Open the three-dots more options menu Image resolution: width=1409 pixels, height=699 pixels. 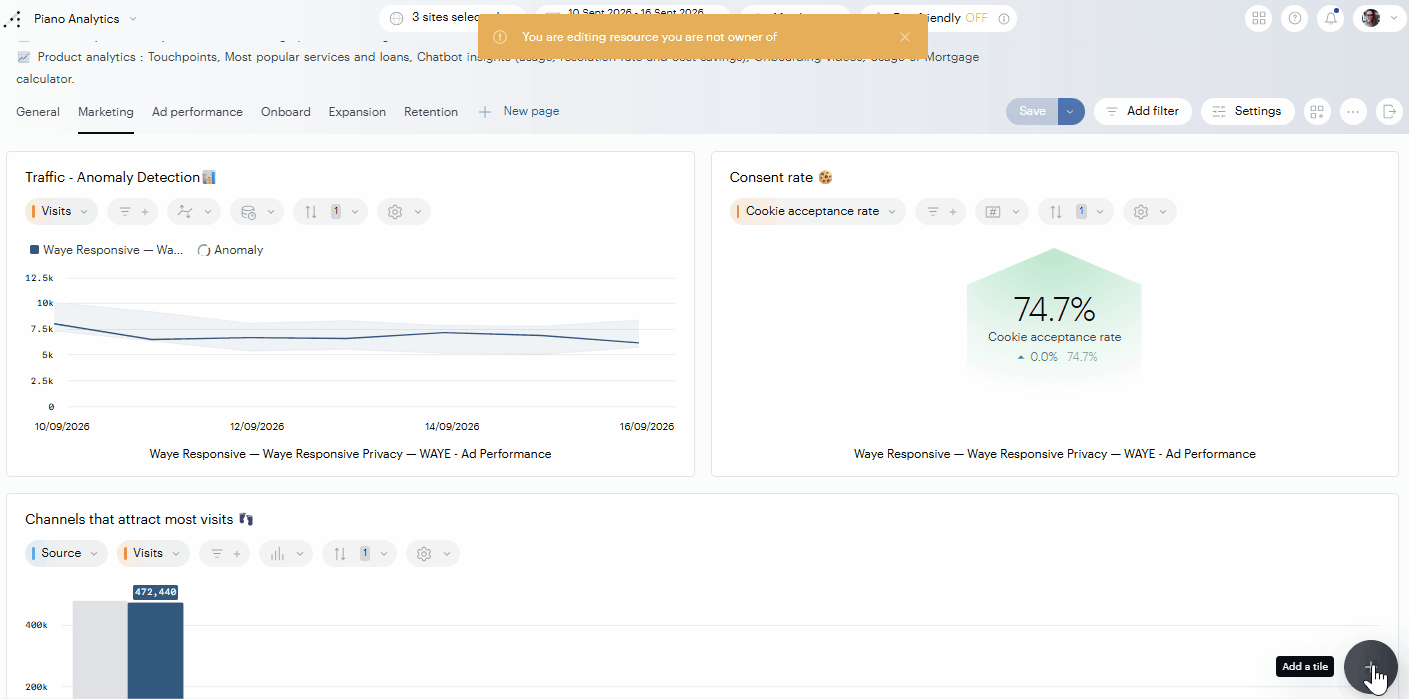[1353, 112]
